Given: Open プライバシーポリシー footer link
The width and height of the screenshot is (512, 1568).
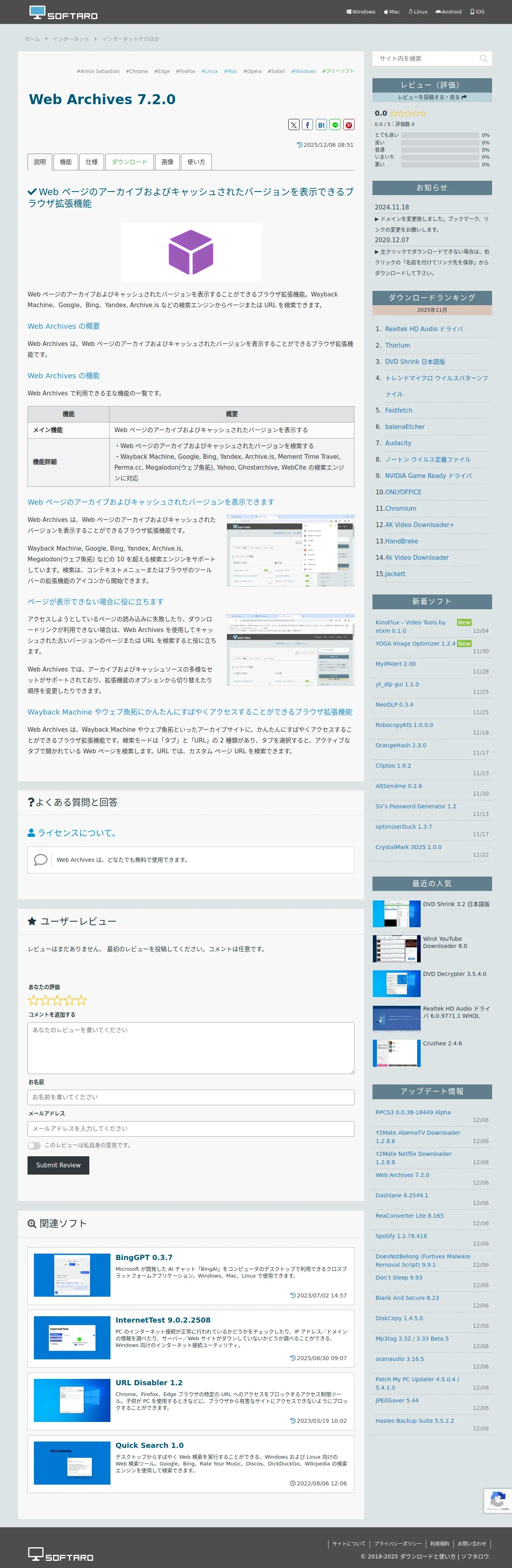Looking at the screenshot, I should coord(398,1544).
